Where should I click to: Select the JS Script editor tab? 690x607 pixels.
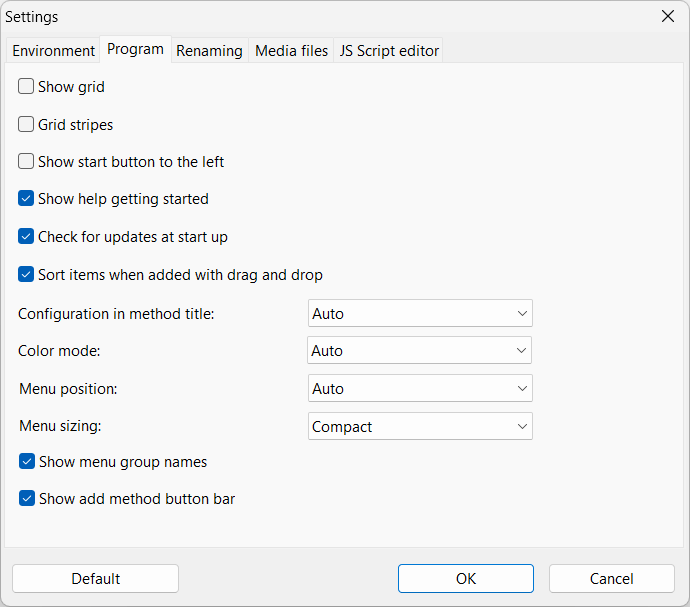[389, 51]
